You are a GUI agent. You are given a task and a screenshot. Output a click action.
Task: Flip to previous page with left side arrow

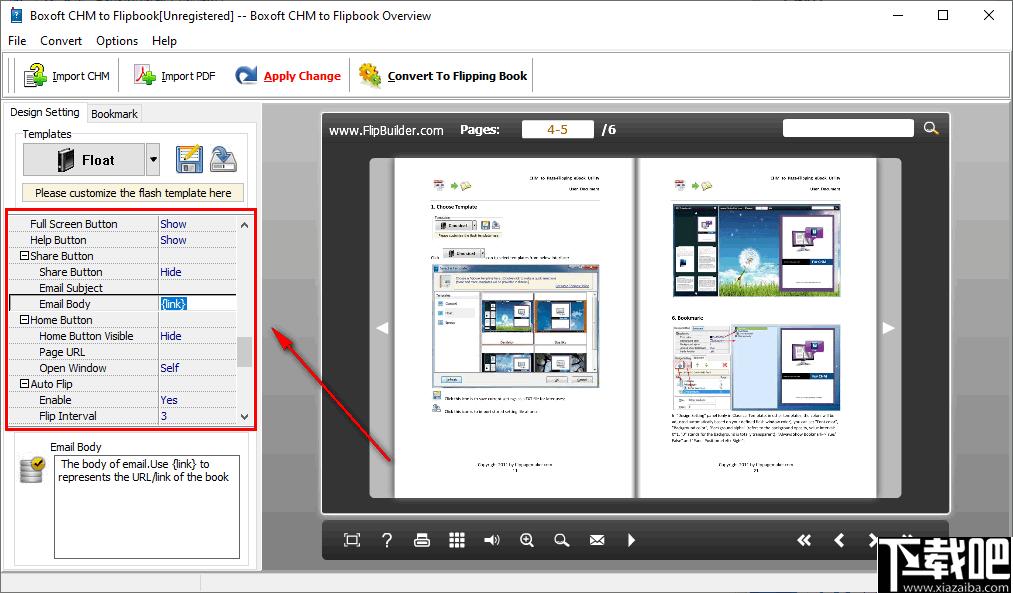click(382, 328)
